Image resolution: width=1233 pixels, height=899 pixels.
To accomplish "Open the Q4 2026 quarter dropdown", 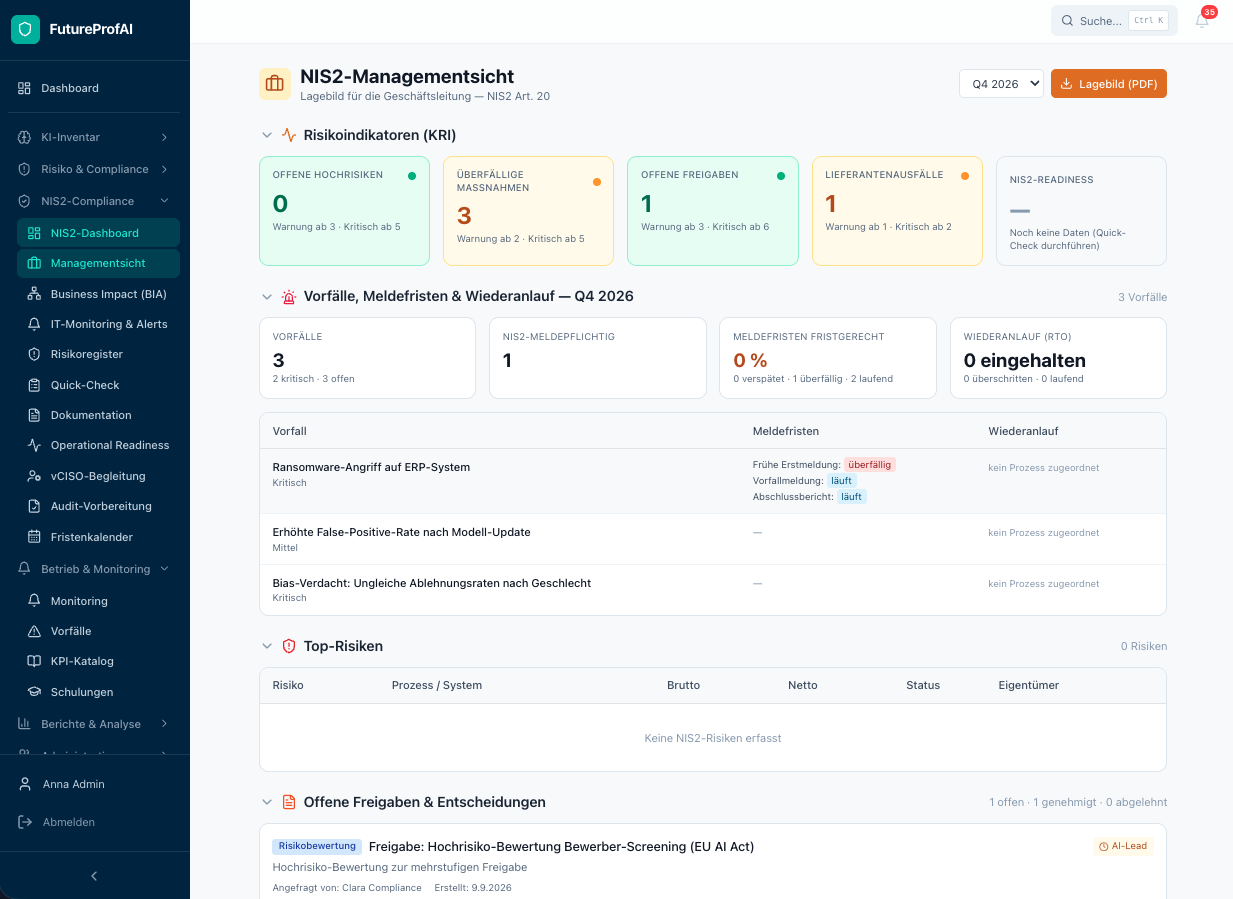I will pyautogui.click(x=1001, y=84).
